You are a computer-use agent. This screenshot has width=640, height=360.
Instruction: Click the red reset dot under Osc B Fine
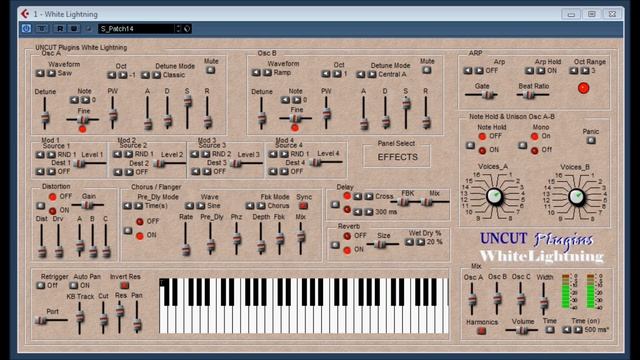point(295,128)
